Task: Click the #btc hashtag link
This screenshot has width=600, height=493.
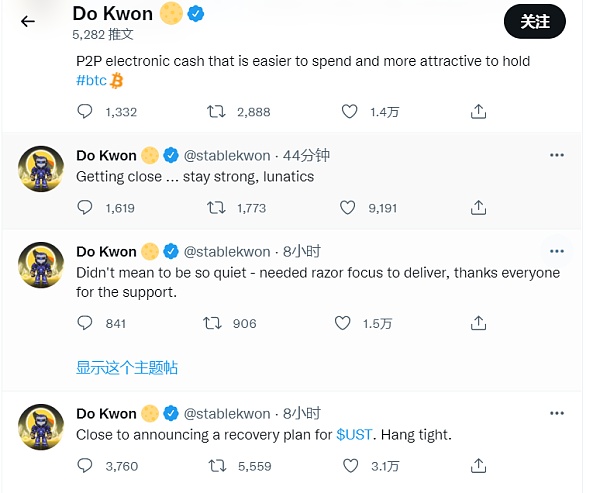Action: click(x=92, y=80)
